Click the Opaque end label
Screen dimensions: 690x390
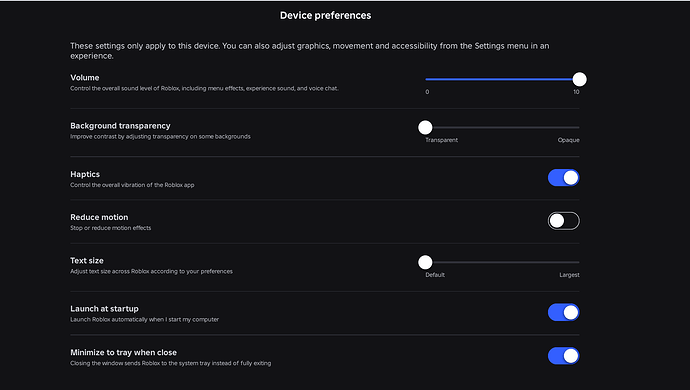pyautogui.click(x=569, y=140)
